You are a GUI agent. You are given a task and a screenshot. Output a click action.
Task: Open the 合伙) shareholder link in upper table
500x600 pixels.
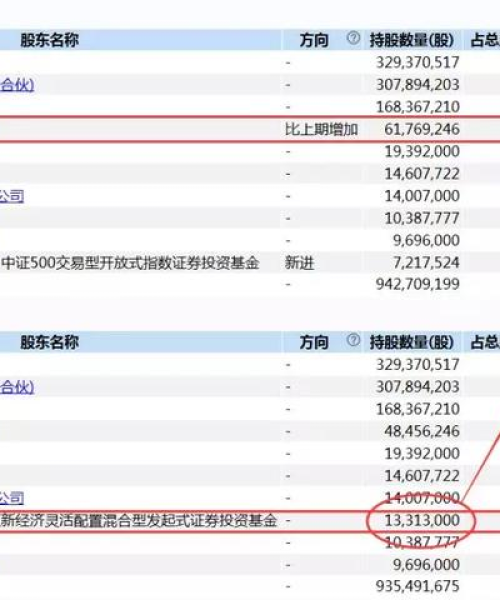[17, 85]
